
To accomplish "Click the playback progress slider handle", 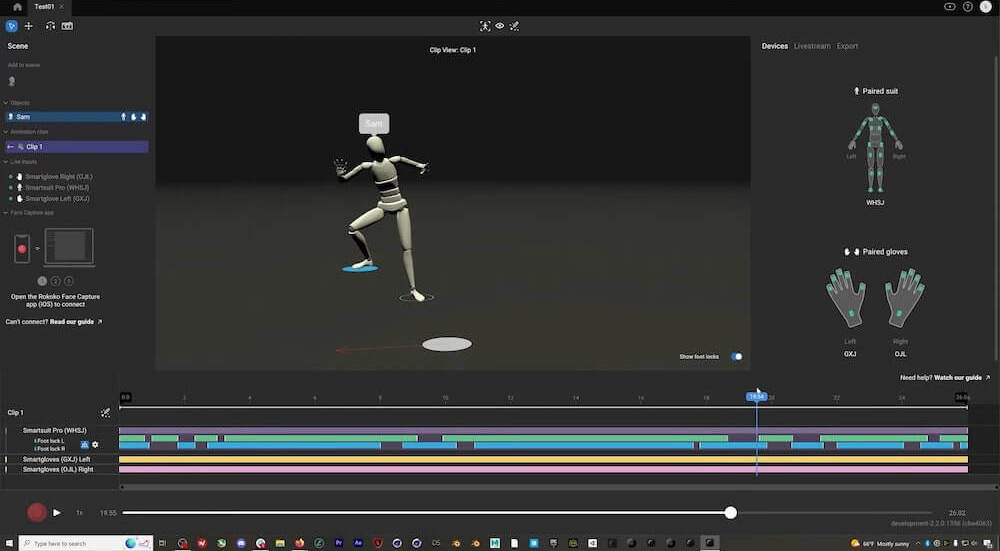I will coord(731,512).
